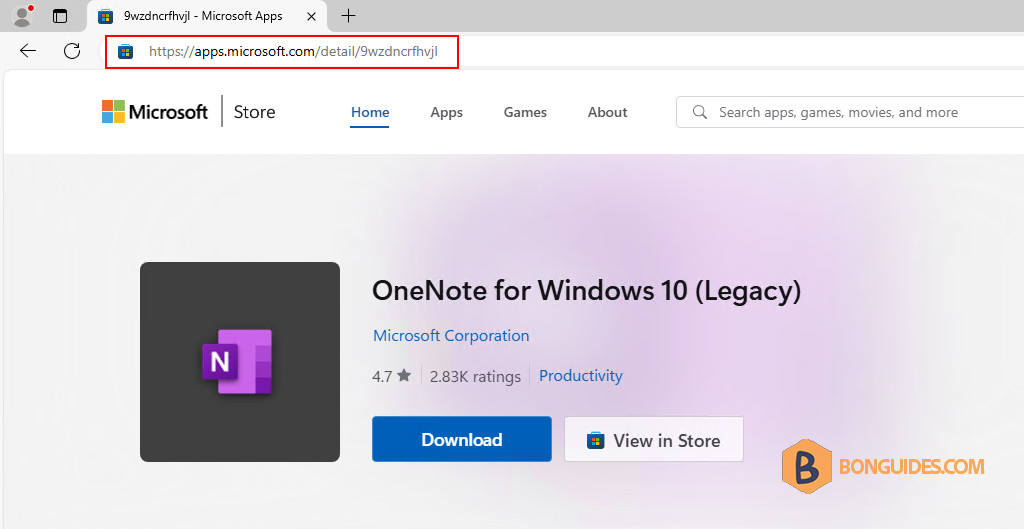Open the Microsoft Corporation publisher link

point(451,336)
